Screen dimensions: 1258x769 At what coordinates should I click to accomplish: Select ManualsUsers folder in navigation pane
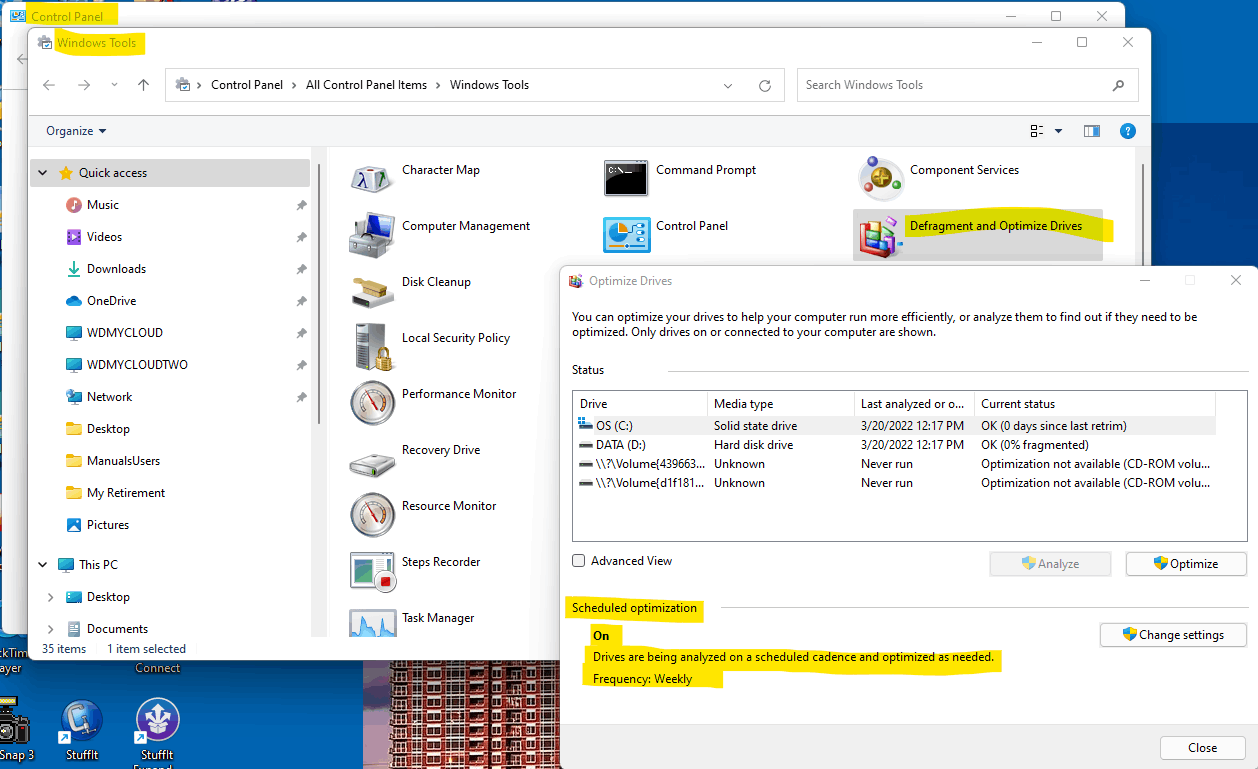click(123, 461)
